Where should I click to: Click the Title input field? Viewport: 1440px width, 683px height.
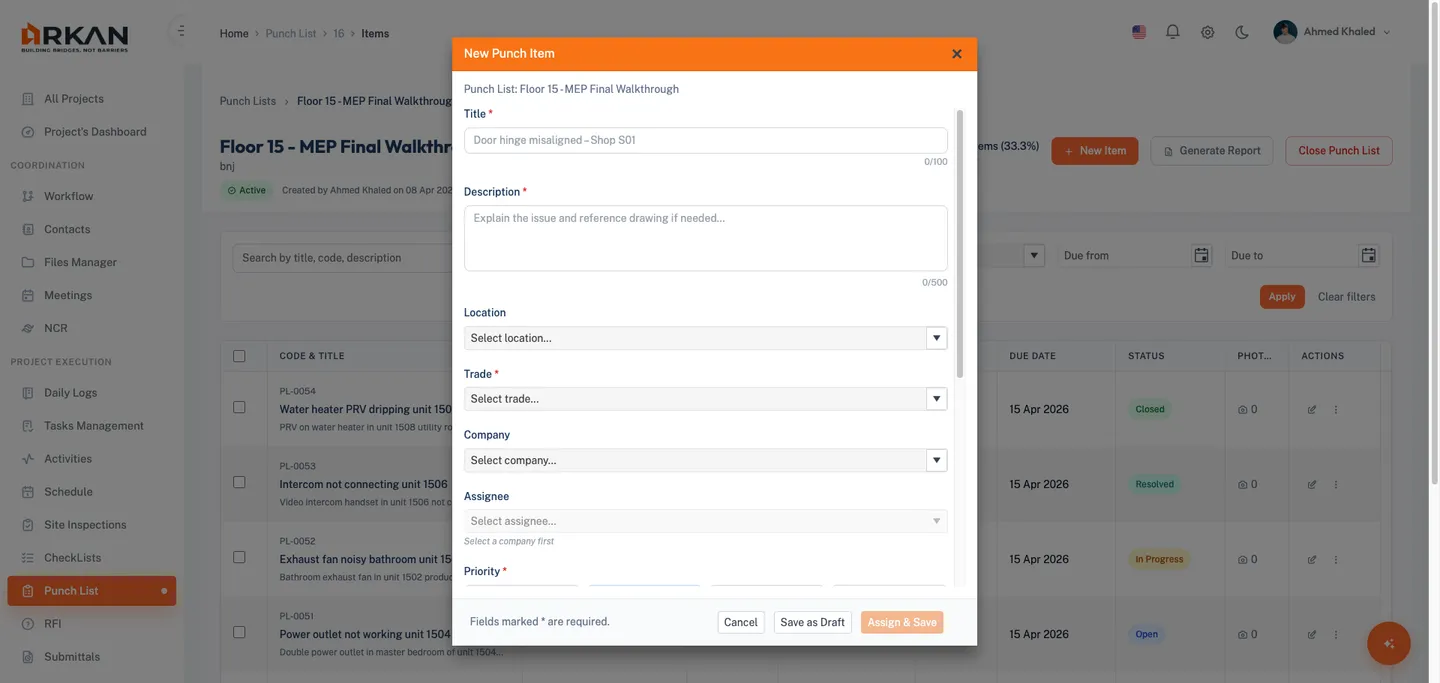tap(705, 141)
